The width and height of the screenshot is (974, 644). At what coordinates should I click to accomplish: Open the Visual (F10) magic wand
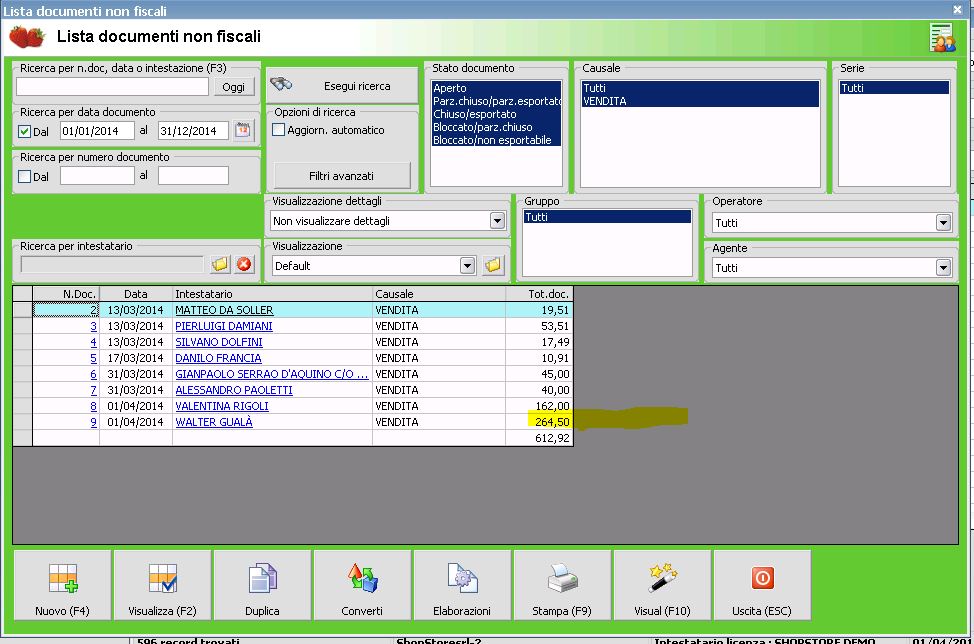pos(662,578)
